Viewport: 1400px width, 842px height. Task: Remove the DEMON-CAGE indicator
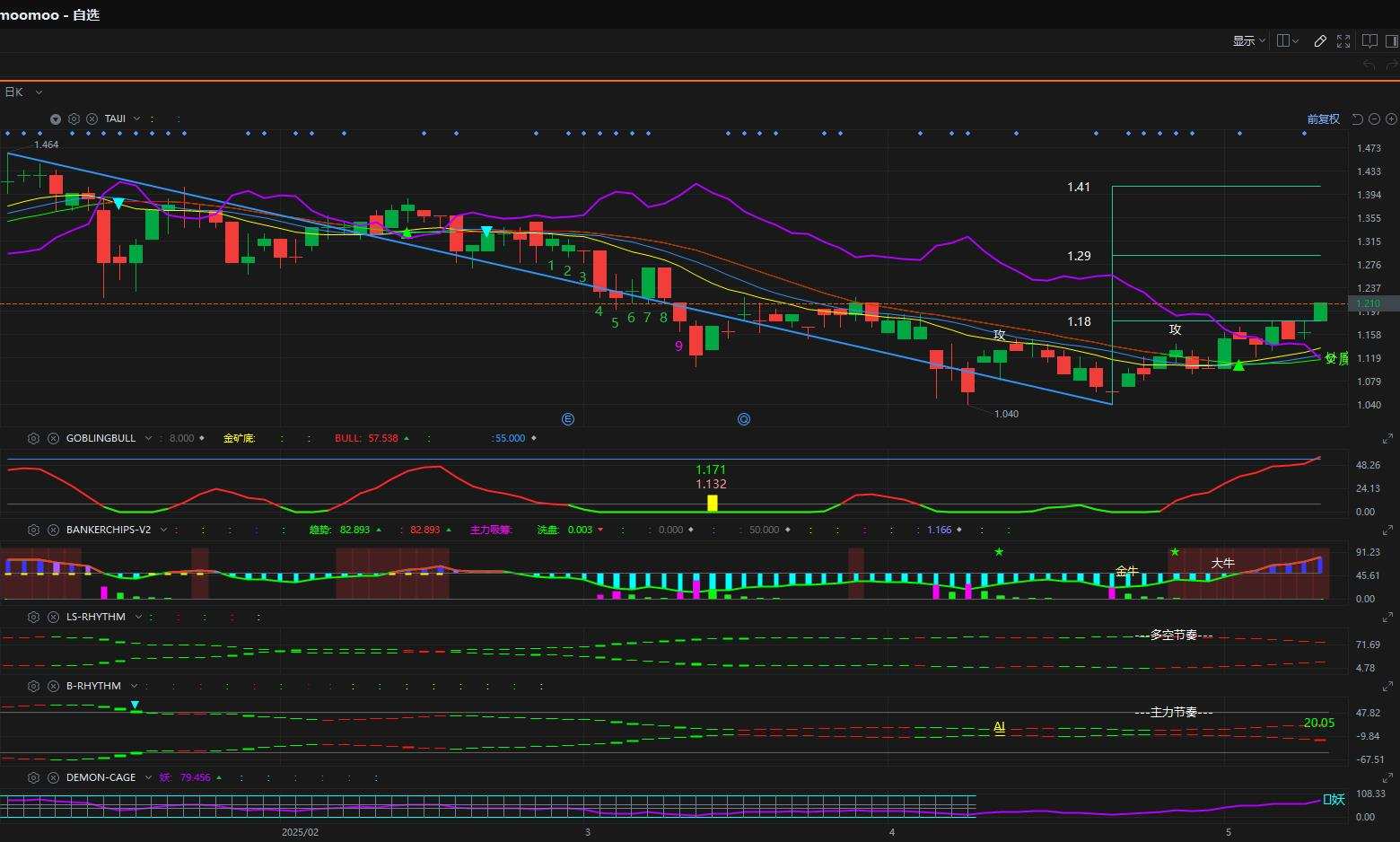click(x=53, y=777)
